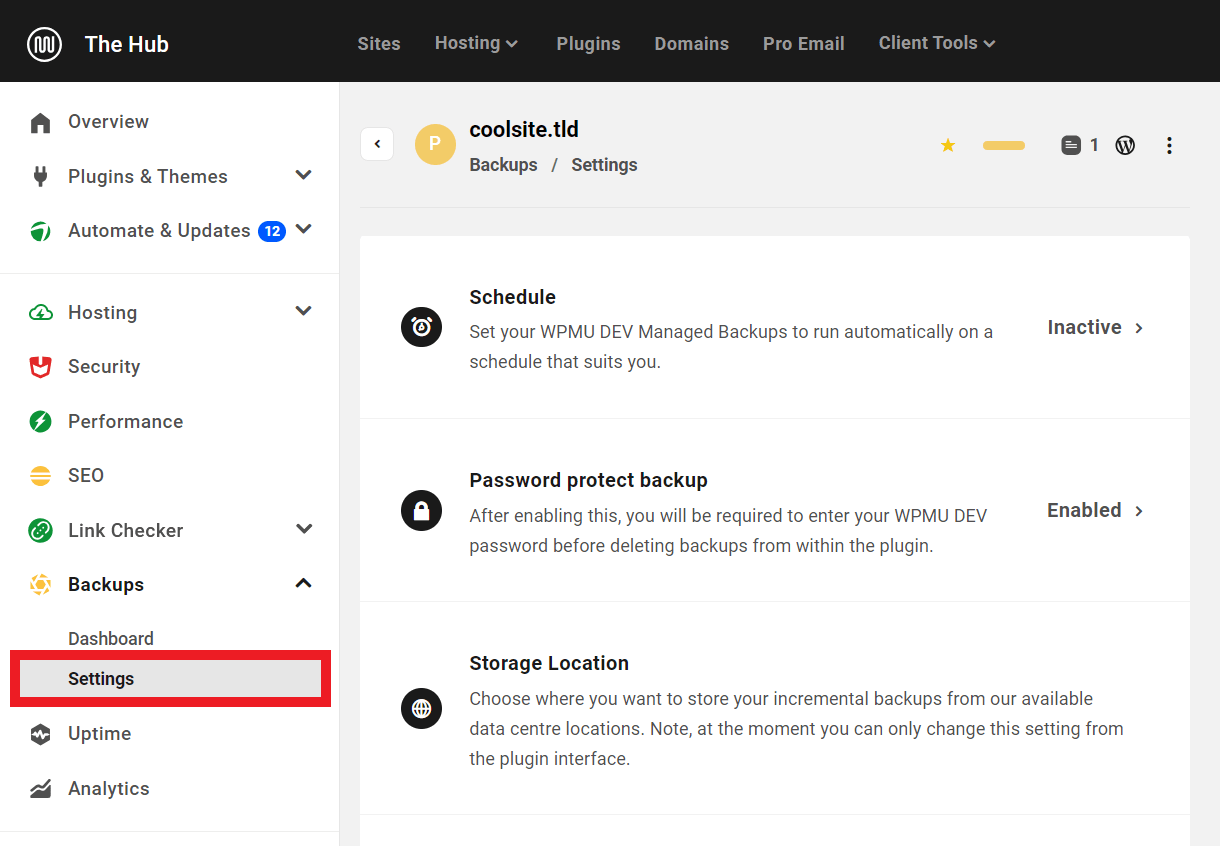The height and width of the screenshot is (846, 1220).
Task: Click the Password protect backup heading
Action: (x=588, y=480)
